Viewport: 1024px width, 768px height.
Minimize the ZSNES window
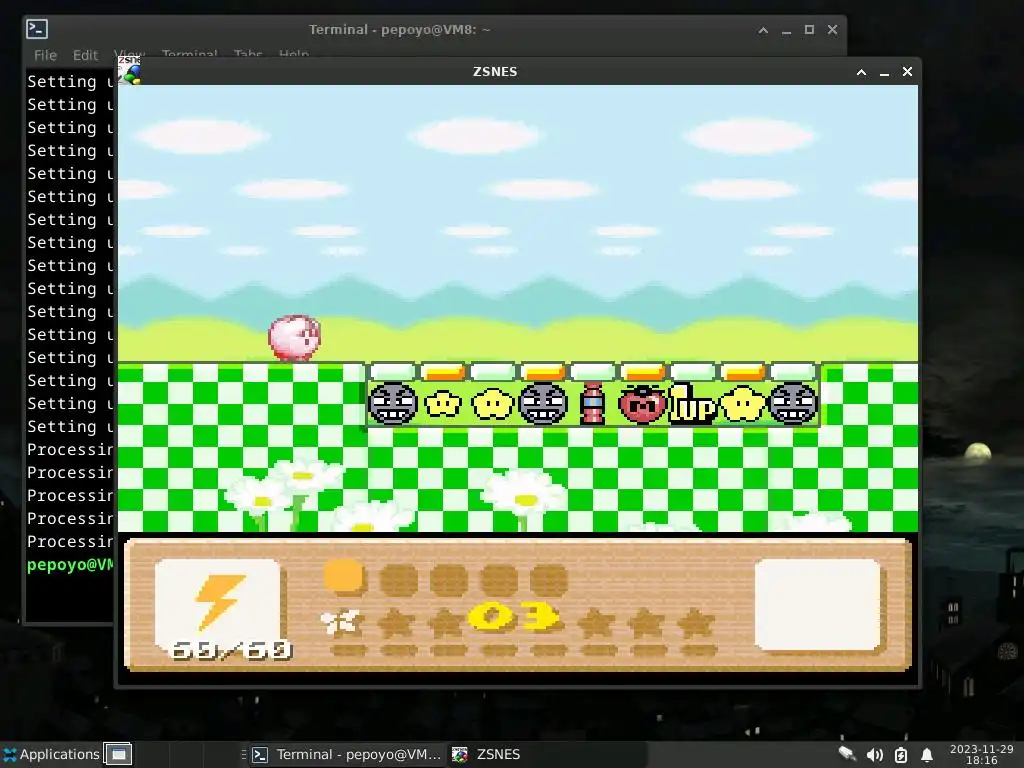[884, 72]
